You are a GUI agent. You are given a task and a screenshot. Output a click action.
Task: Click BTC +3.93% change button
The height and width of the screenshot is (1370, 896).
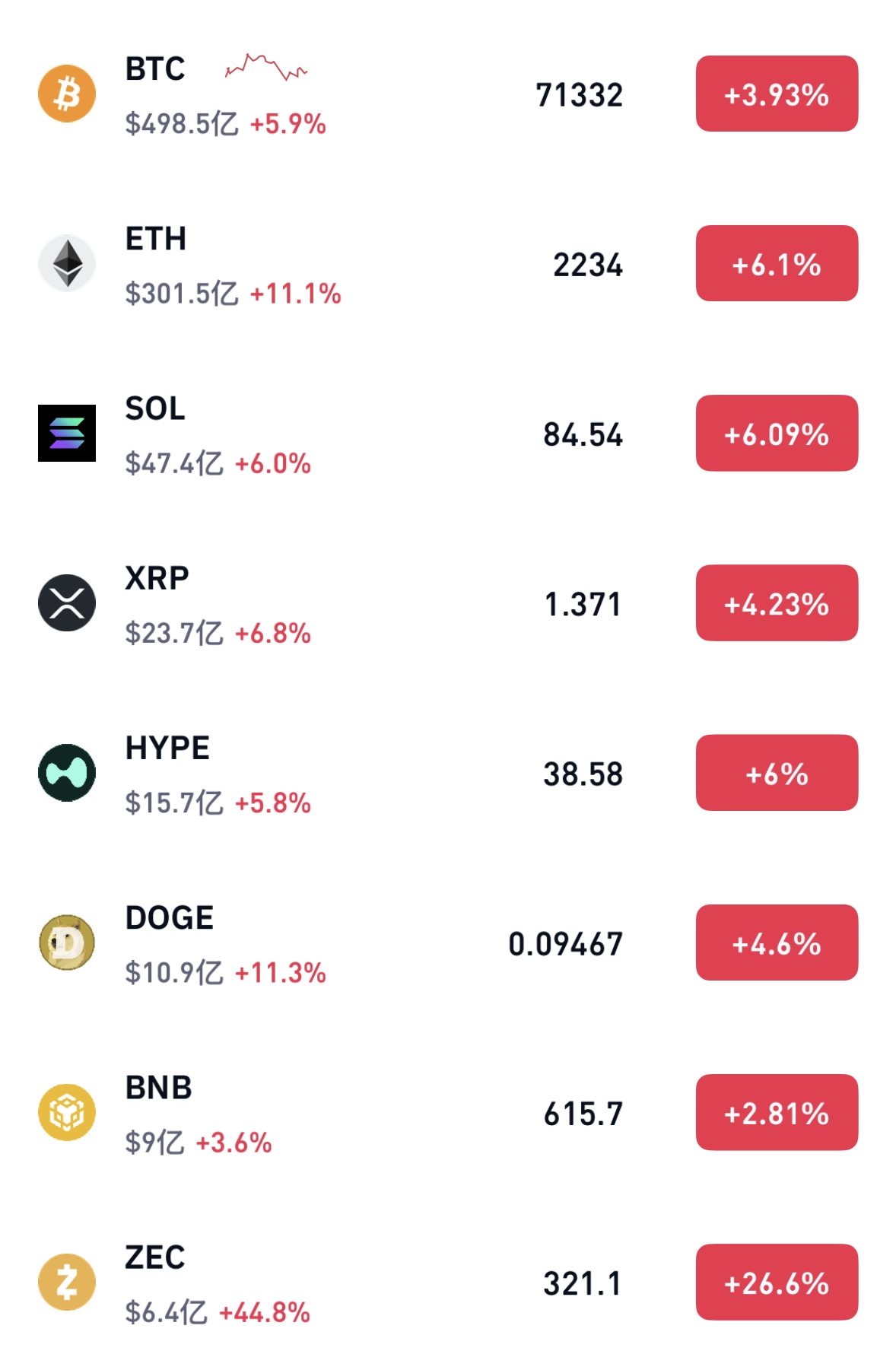(x=777, y=94)
